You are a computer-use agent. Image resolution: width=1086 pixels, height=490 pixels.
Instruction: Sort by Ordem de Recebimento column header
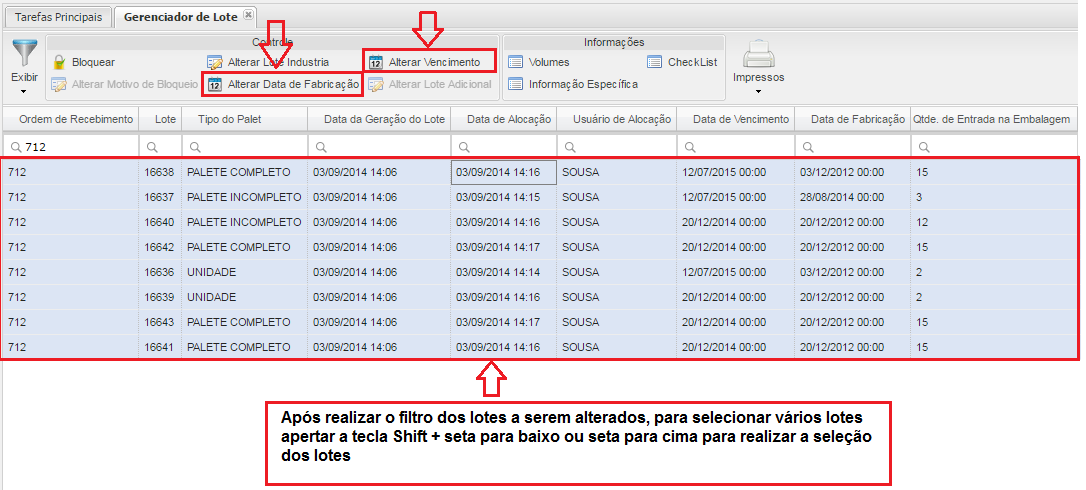pyautogui.click(x=70, y=119)
